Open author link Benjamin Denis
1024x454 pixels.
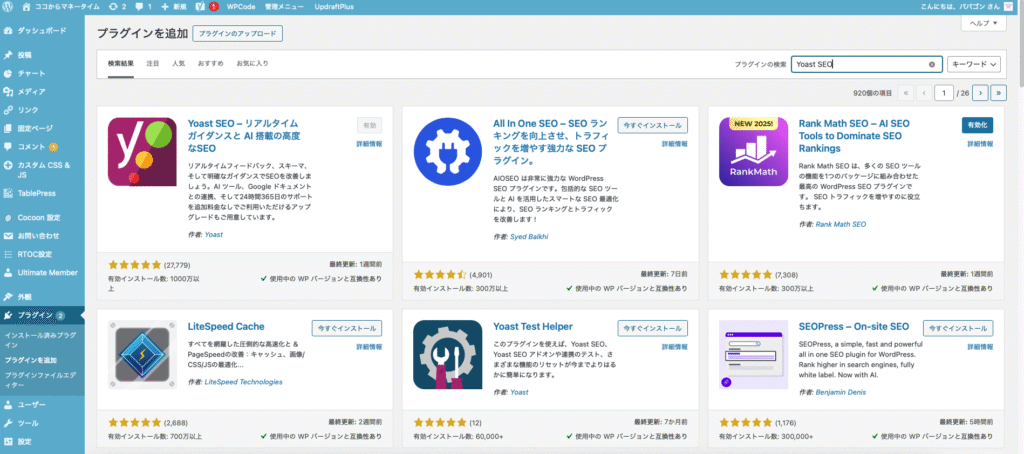(x=842, y=393)
